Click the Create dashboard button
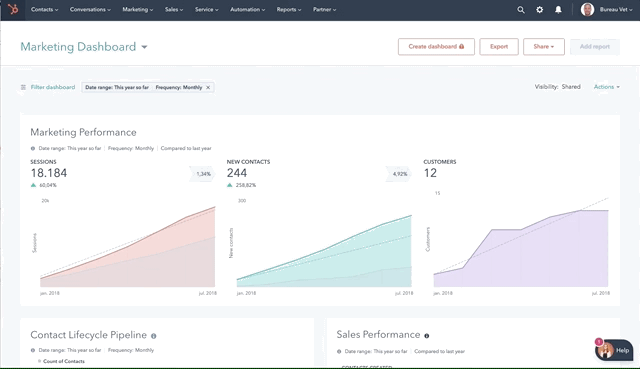Screen dimensions: 640x369 (436, 47)
